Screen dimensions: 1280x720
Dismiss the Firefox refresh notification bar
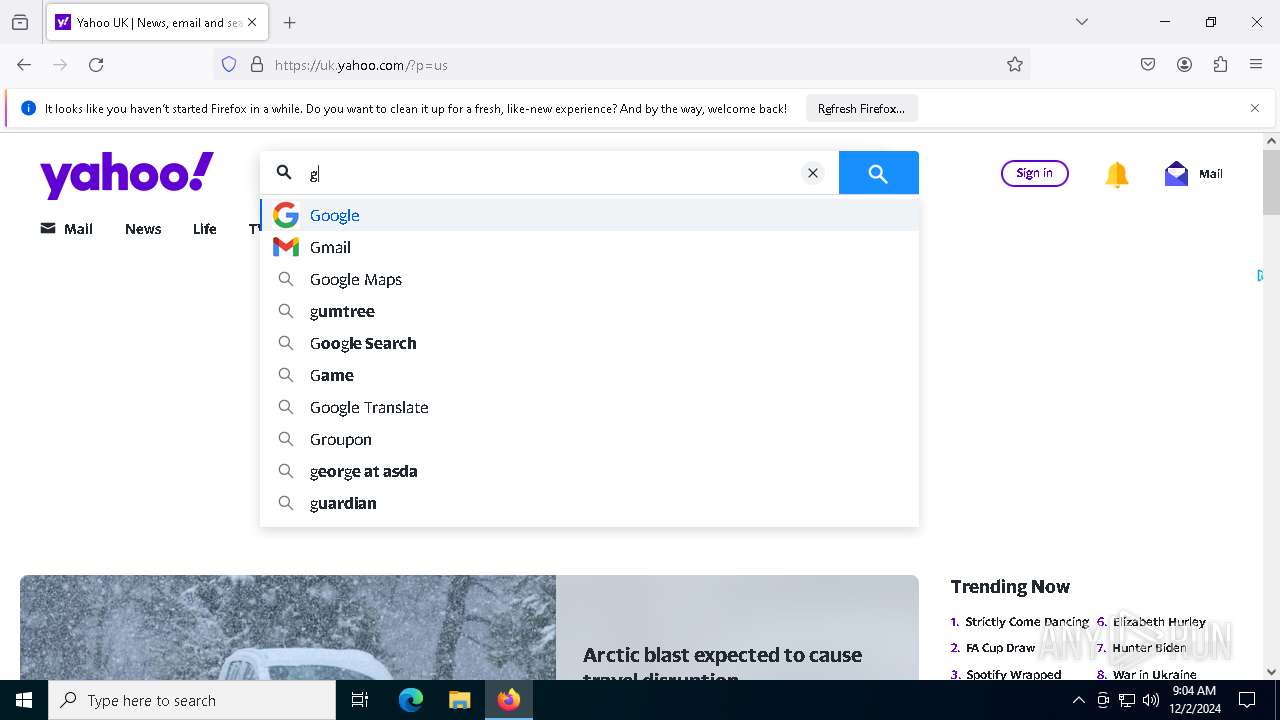click(x=1255, y=108)
